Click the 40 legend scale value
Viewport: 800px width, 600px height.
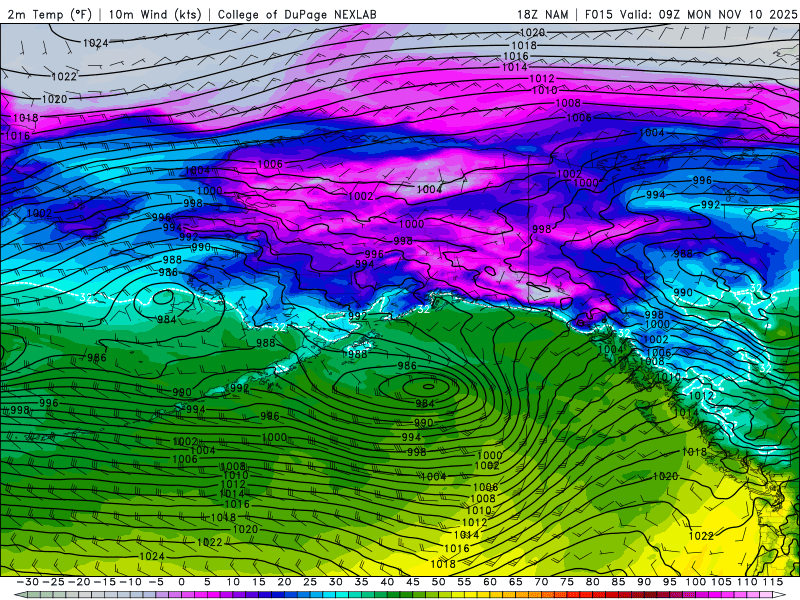click(387, 582)
